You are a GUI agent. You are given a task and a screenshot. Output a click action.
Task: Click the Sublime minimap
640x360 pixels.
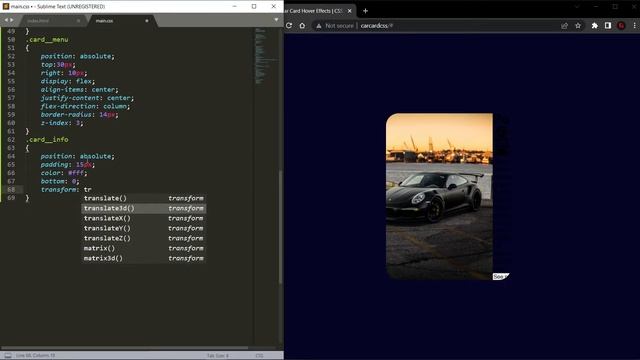coord(266,56)
